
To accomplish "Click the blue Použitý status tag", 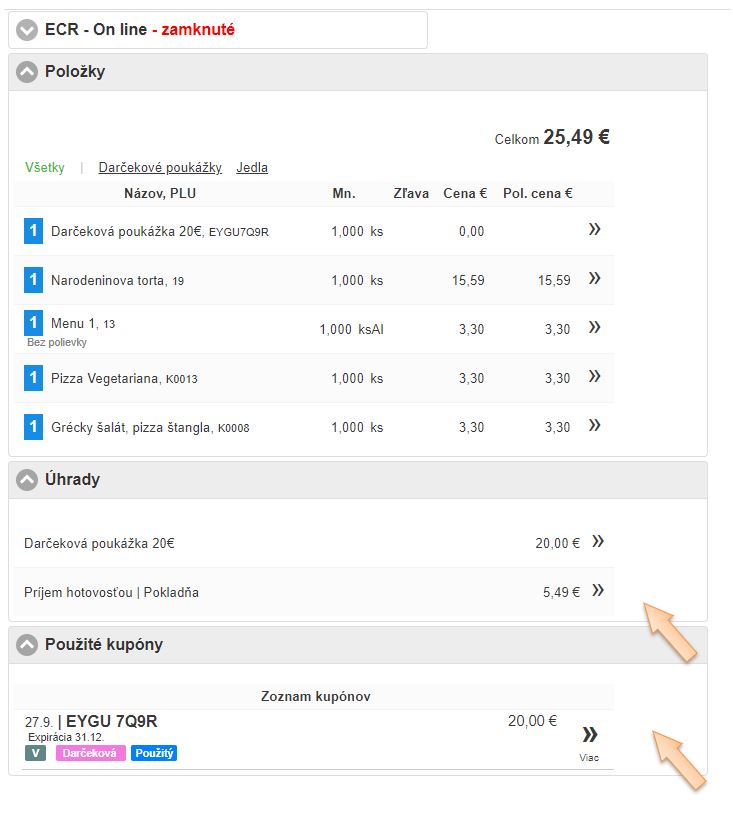I will pyautogui.click(x=154, y=753).
